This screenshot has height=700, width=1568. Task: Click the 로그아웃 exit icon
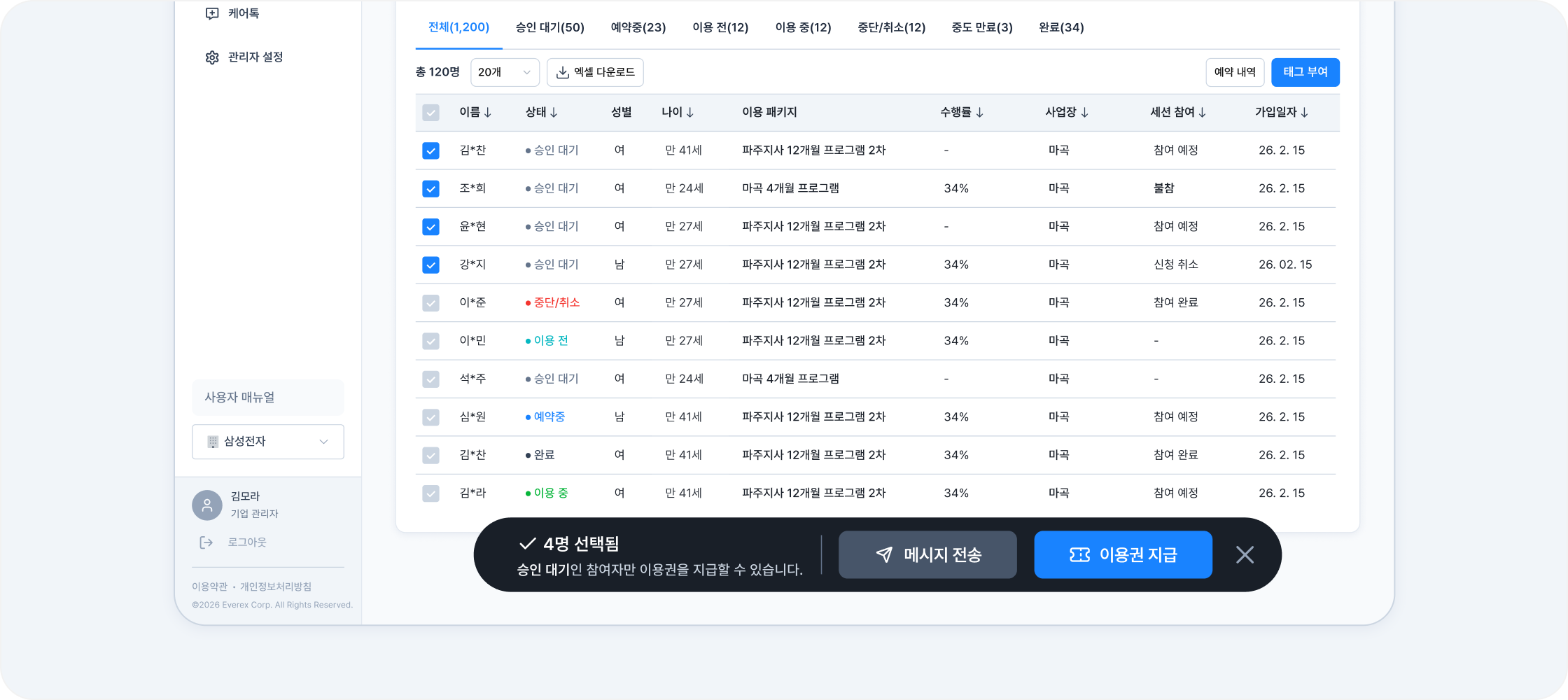pos(206,542)
